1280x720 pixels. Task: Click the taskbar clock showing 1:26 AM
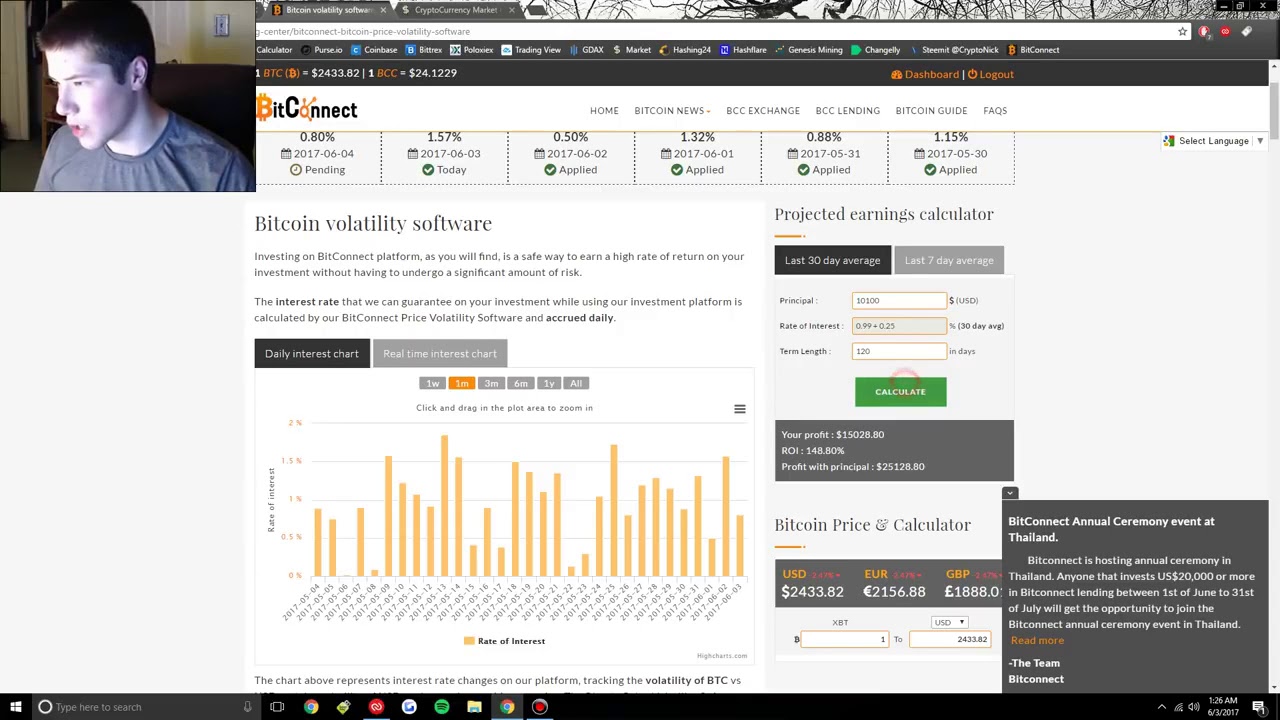coord(1223,707)
